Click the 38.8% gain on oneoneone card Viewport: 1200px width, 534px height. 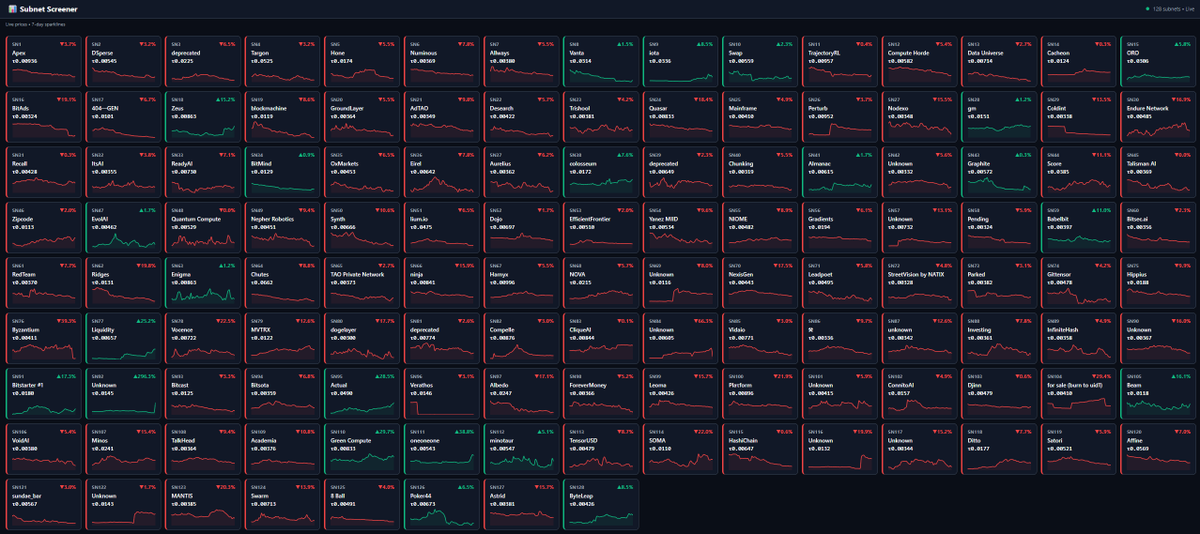click(465, 430)
